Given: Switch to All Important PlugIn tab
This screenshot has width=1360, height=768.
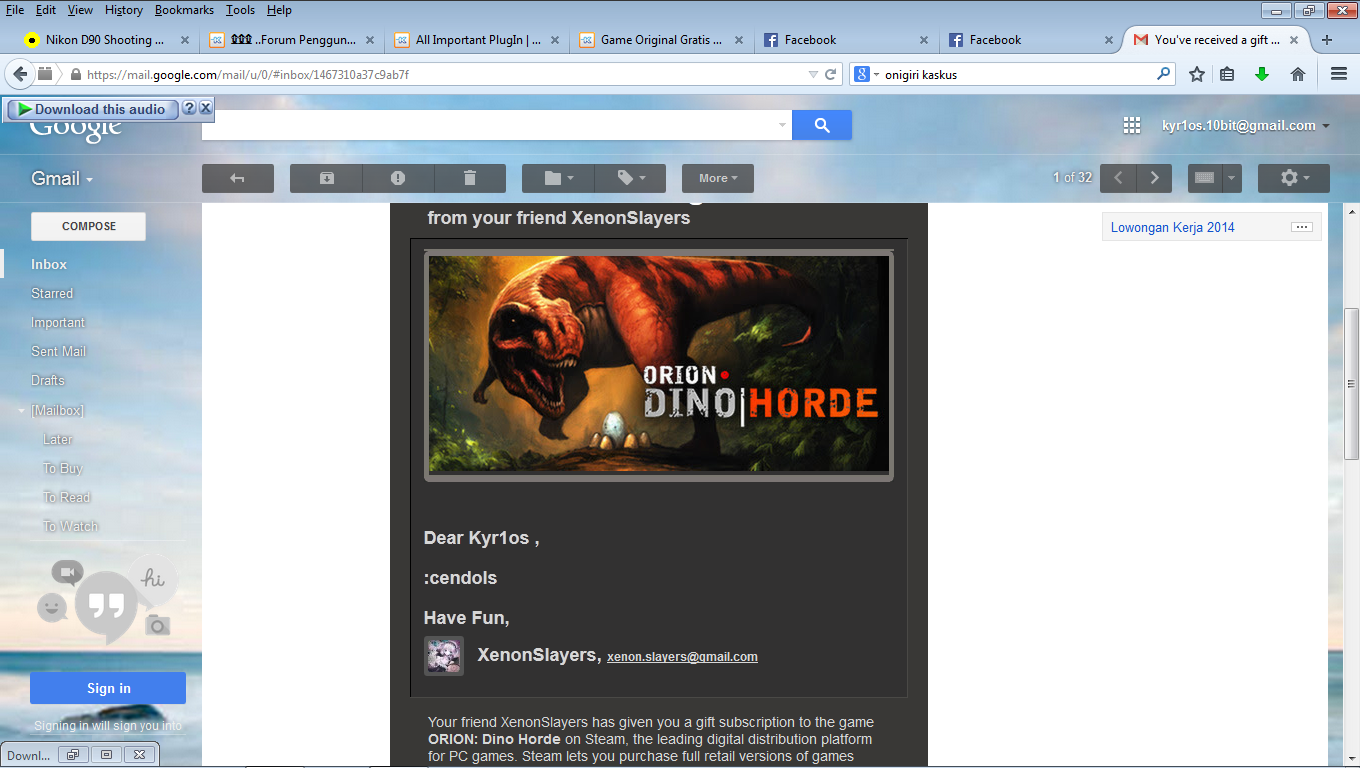Looking at the screenshot, I should pos(474,40).
